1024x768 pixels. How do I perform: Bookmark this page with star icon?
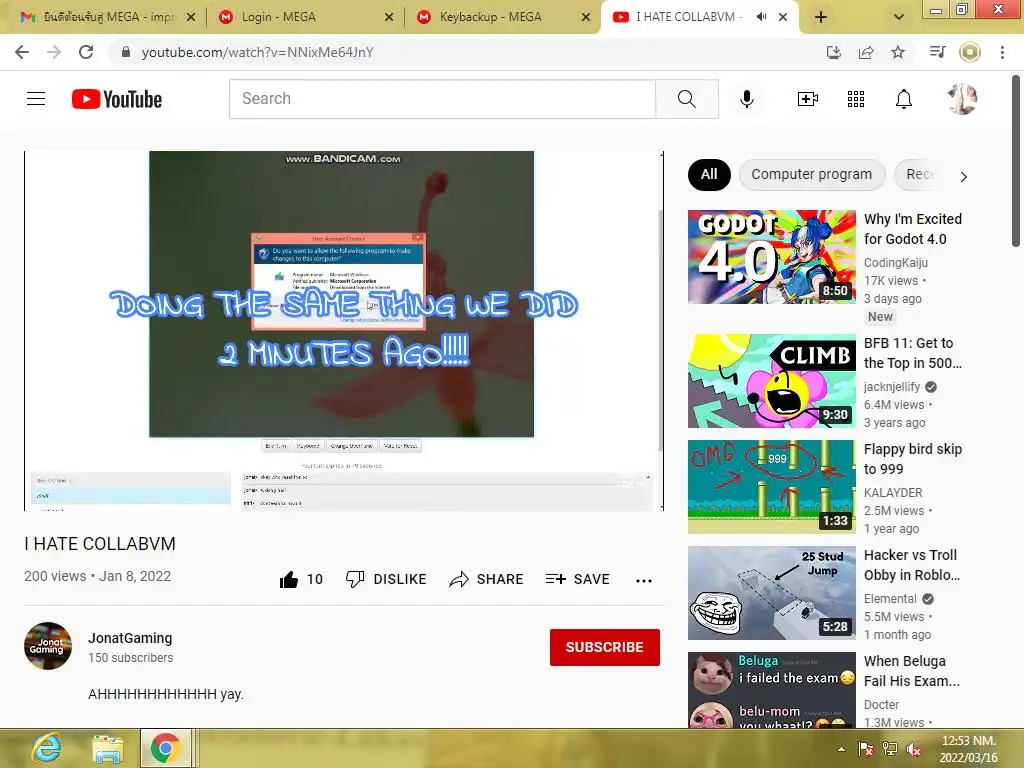tap(898, 52)
